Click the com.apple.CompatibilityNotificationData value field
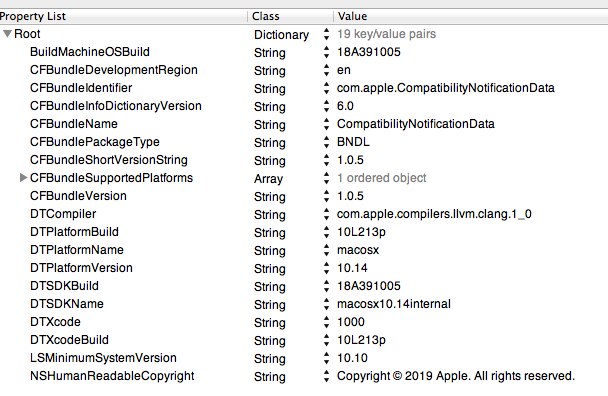Image resolution: width=608 pixels, height=396 pixels. click(x=446, y=88)
